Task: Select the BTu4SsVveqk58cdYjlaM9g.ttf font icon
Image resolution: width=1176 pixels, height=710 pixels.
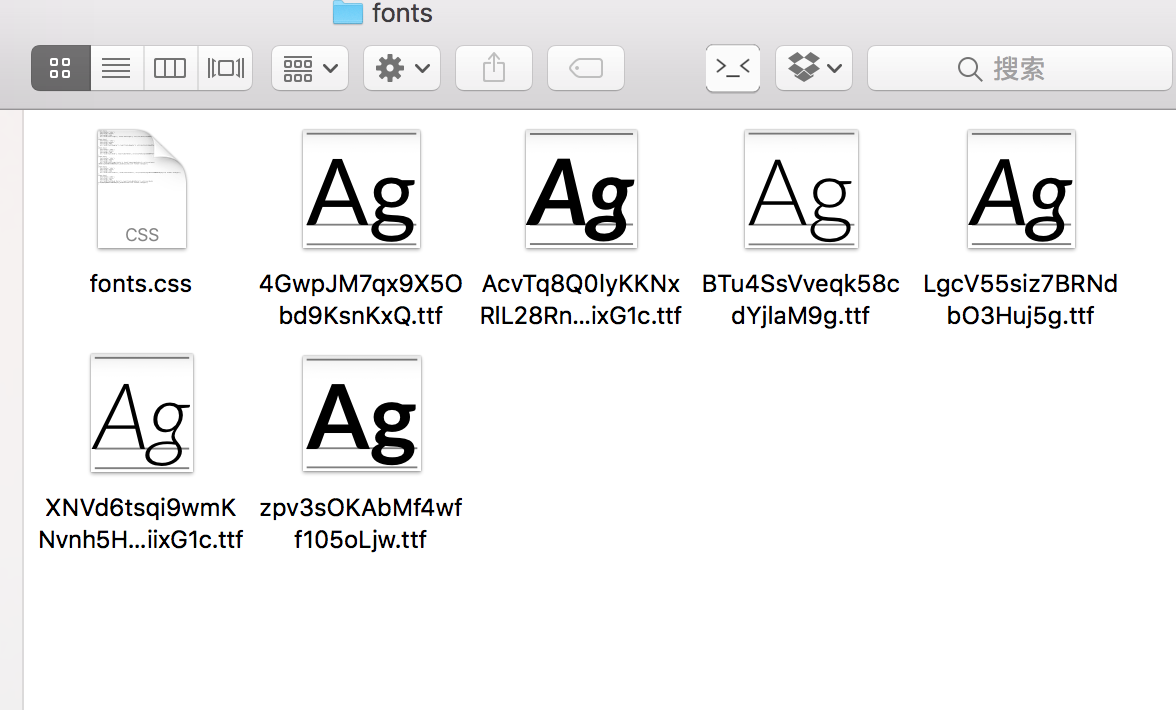Action: 801,189
